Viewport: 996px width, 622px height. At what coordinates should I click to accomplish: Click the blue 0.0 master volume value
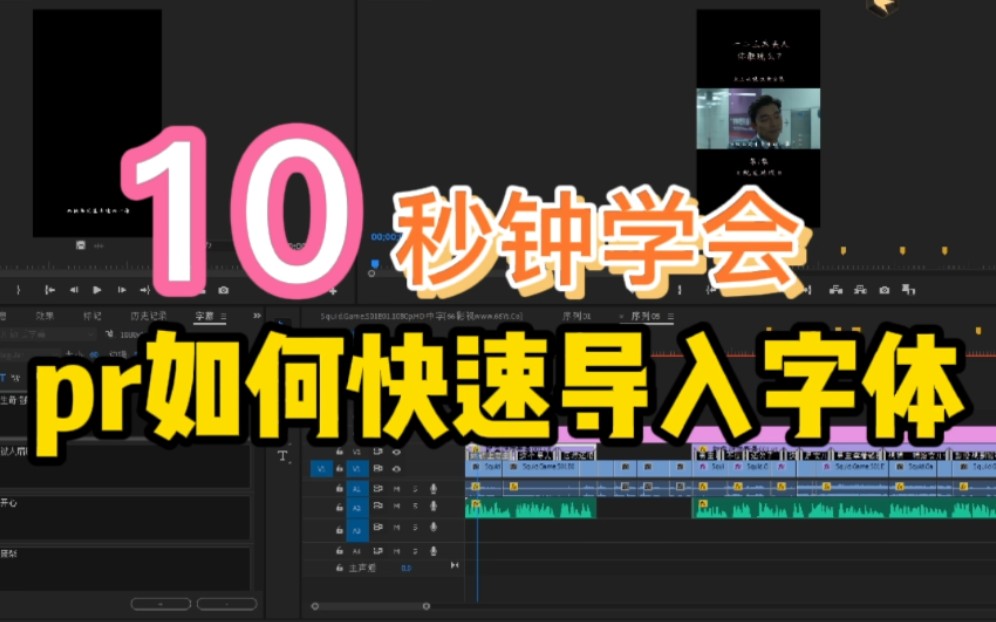(x=406, y=567)
